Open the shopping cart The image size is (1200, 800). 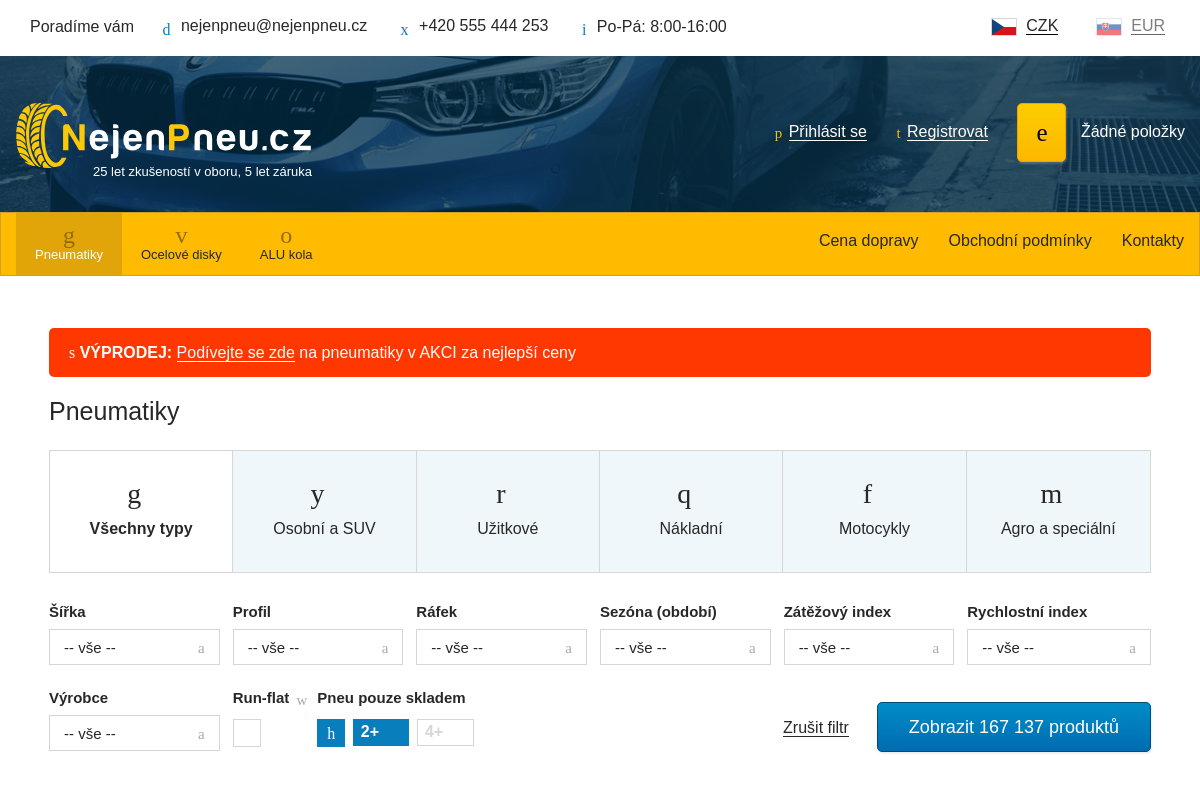pos(1041,132)
